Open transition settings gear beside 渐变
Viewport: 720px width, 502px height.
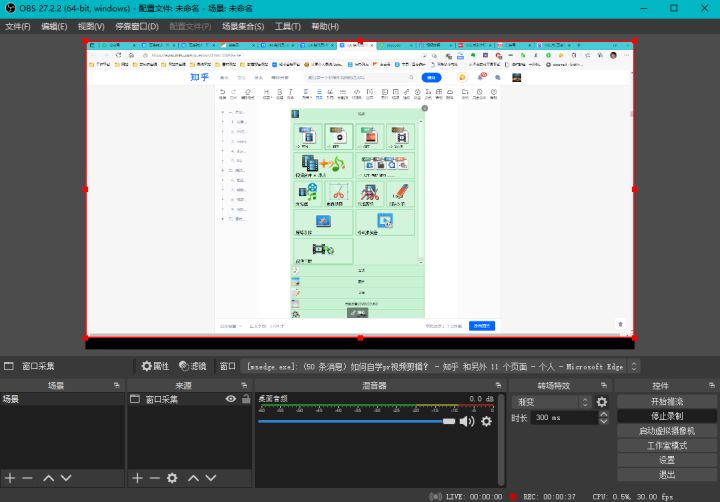[602, 402]
